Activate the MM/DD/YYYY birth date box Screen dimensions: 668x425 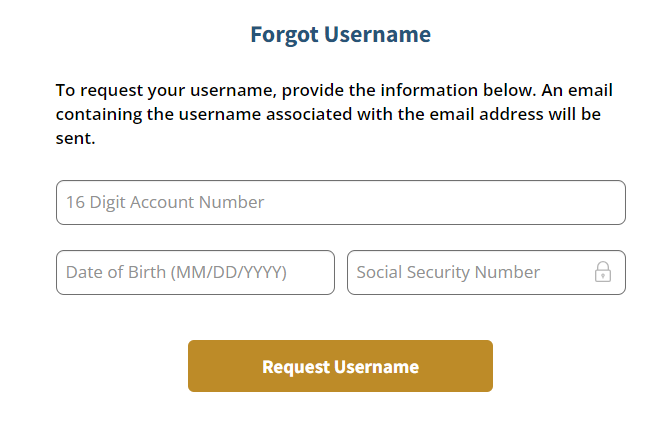pos(195,272)
